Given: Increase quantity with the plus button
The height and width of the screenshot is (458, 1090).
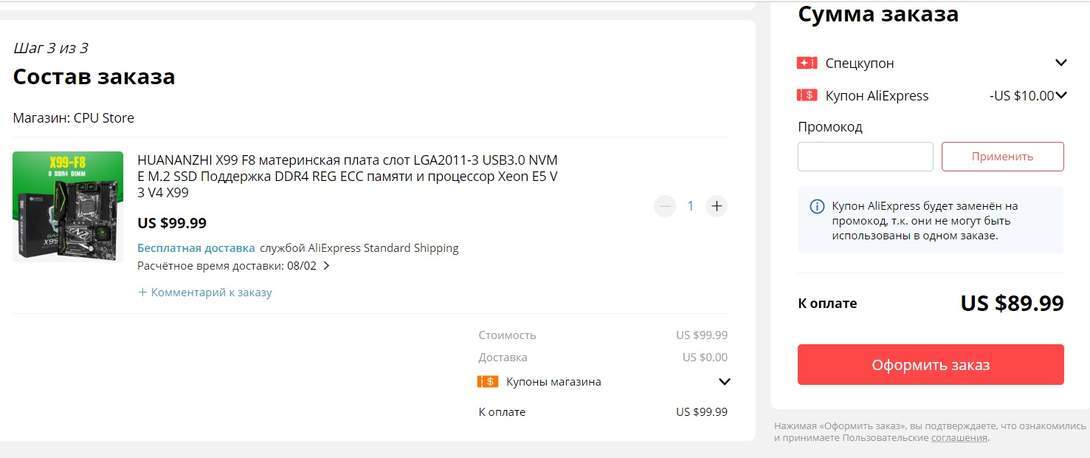Looking at the screenshot, I should (716, 206).
